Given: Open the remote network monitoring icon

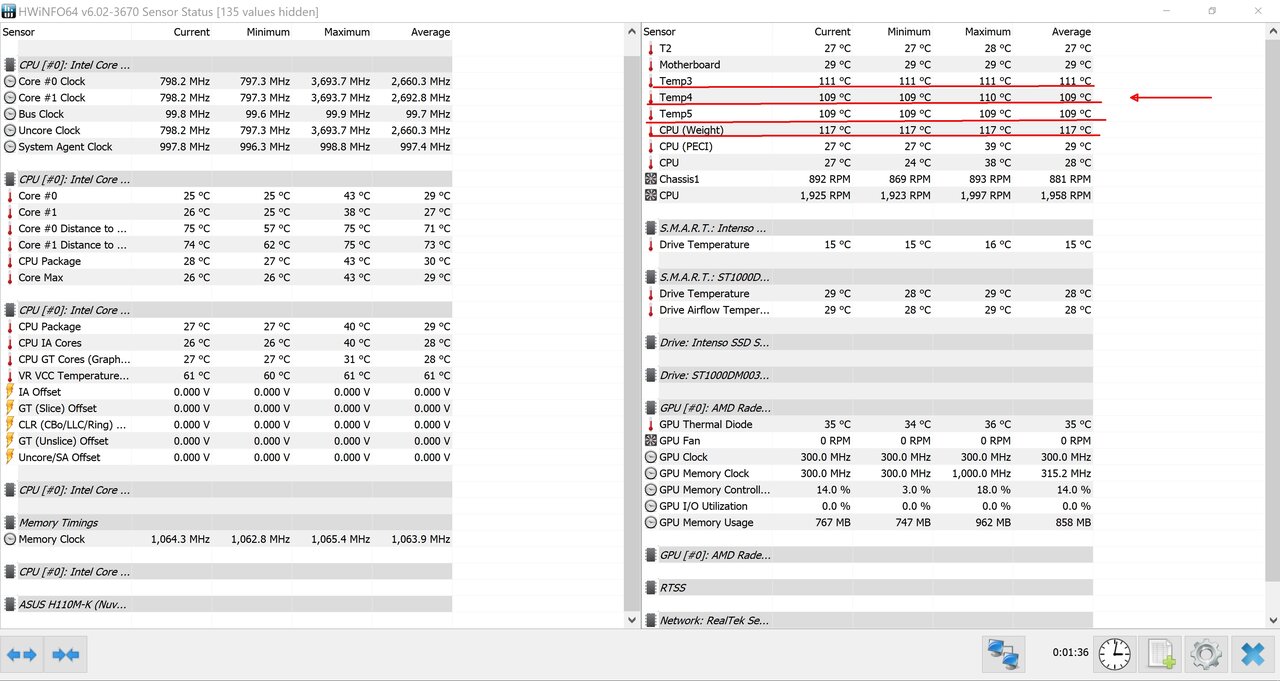Looking at the screenshot, I should (1003, 655).
